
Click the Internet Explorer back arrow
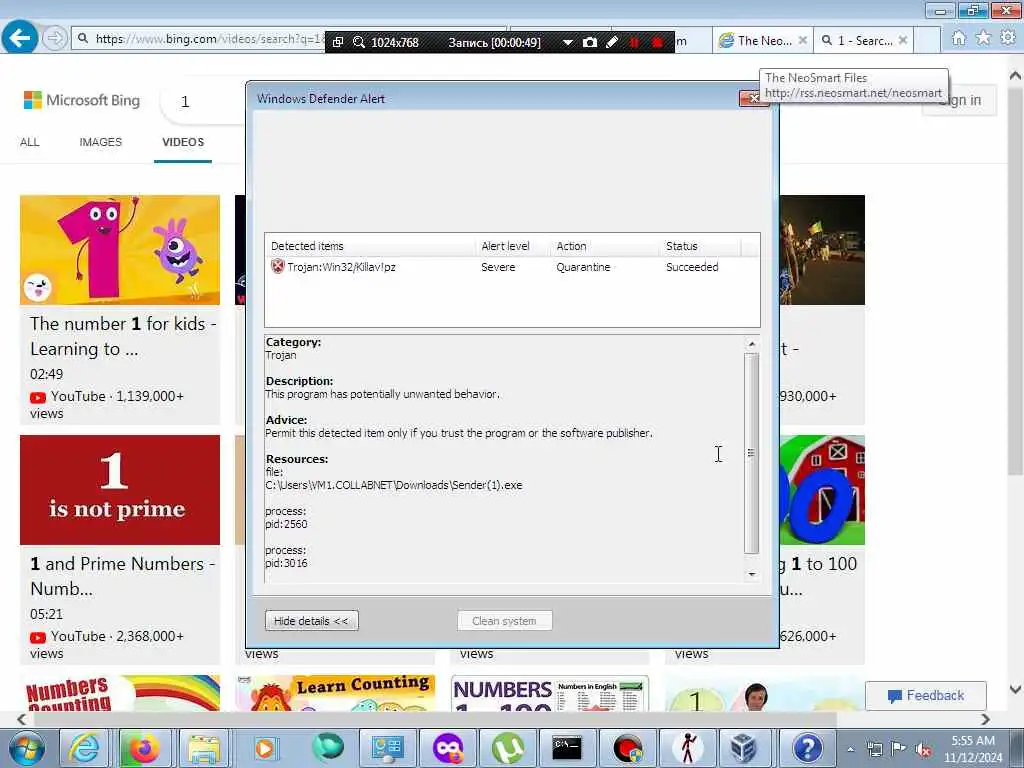19,38
